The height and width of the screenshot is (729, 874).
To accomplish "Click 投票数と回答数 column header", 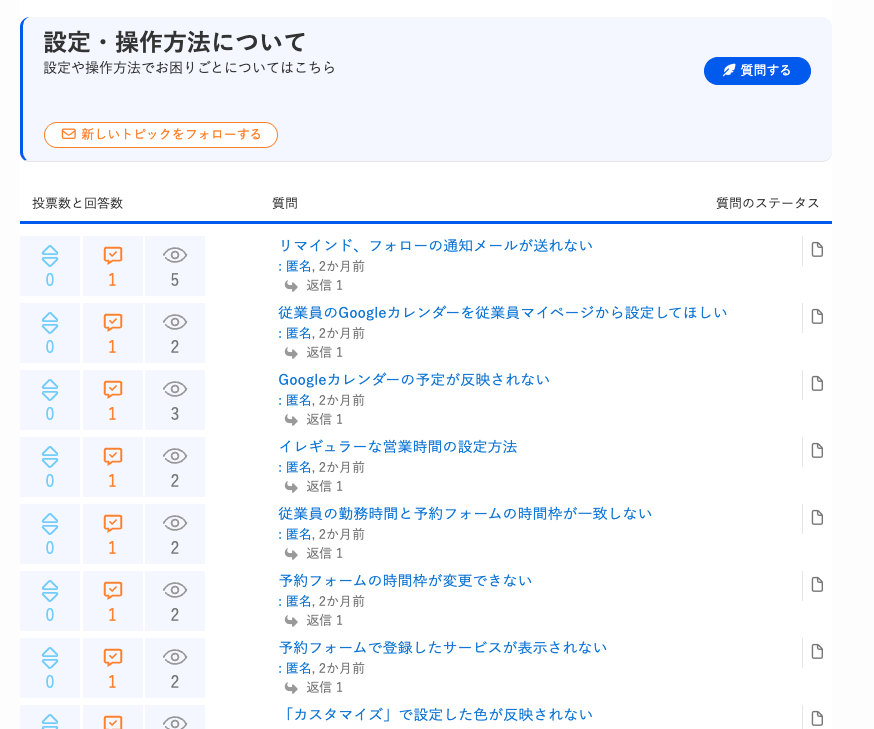I will (77, 203).
